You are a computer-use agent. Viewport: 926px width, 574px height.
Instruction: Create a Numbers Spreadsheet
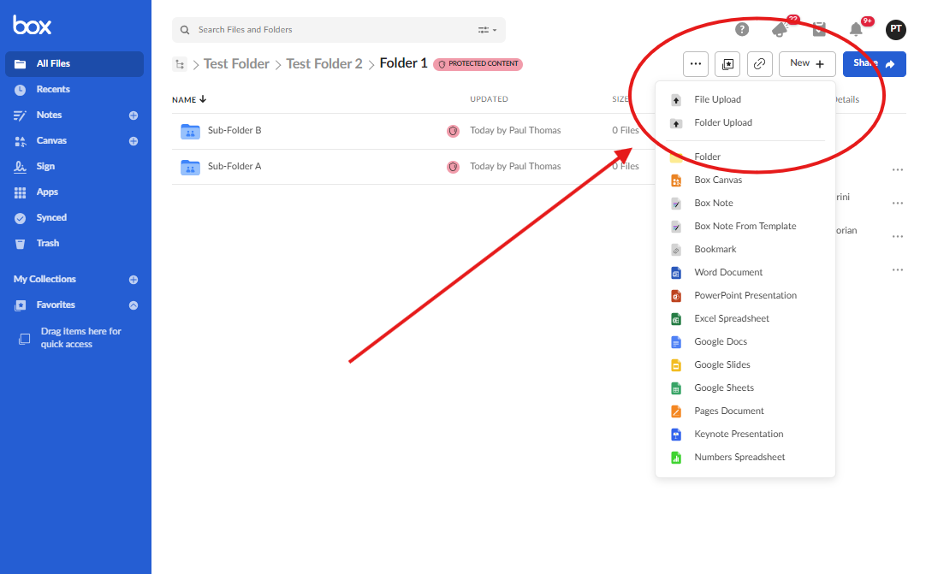745,456
